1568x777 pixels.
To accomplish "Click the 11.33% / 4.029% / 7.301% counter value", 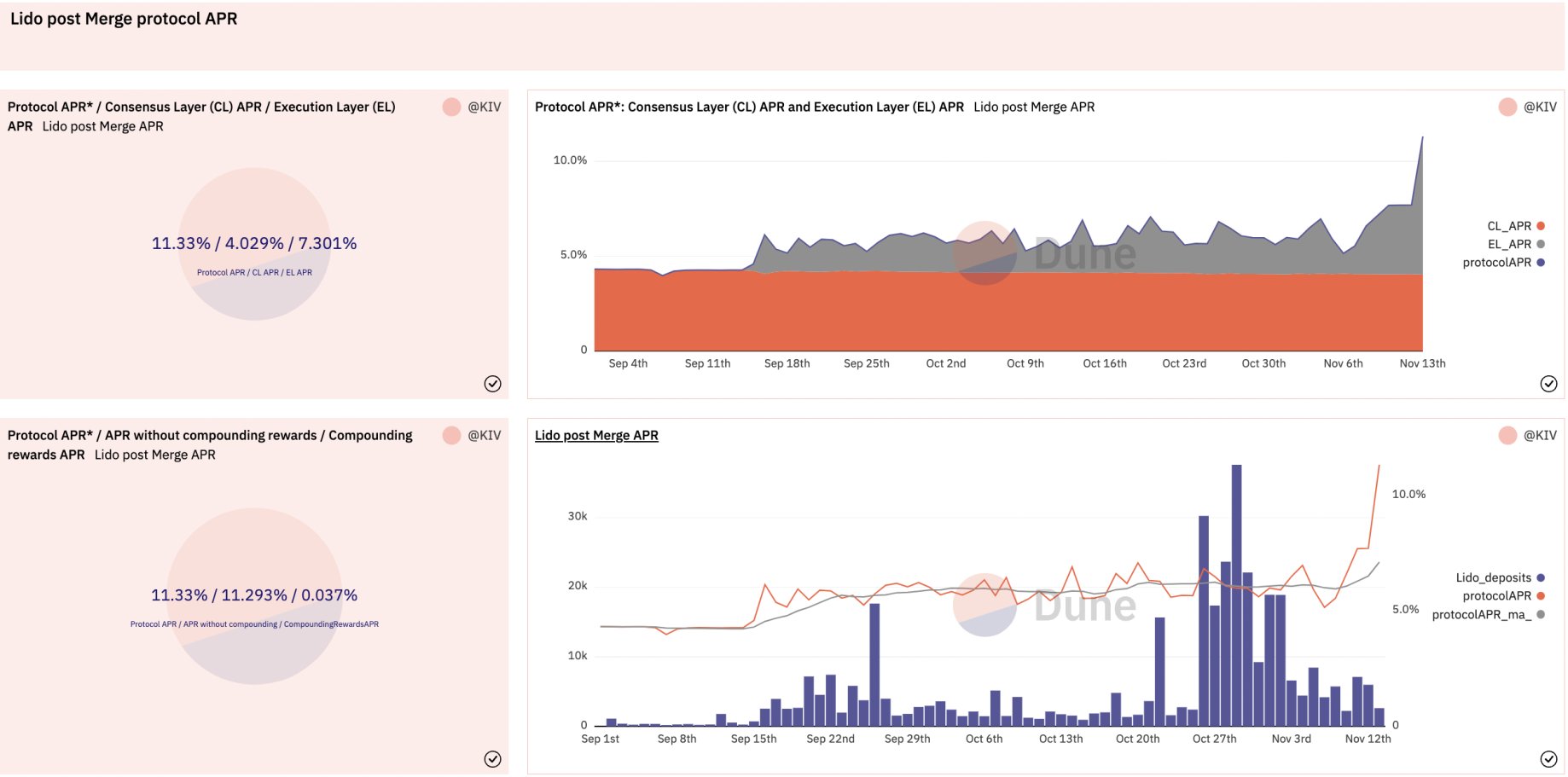I will click(x=254, y=243).
